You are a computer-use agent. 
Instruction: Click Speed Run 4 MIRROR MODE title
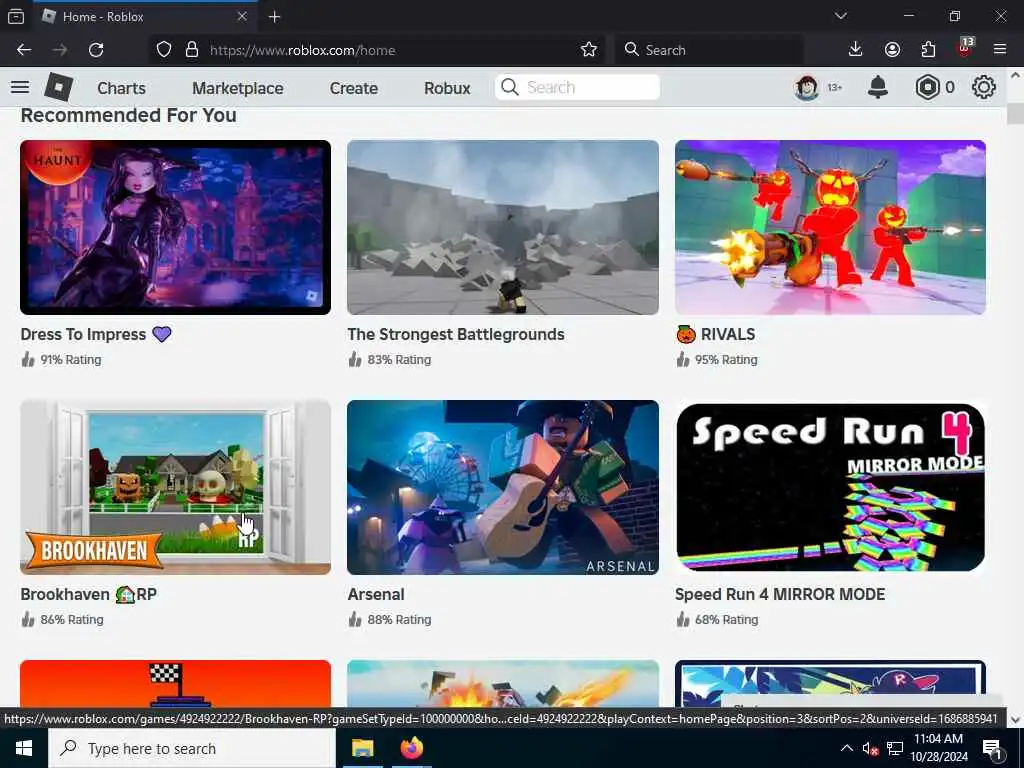click(780, 594)
